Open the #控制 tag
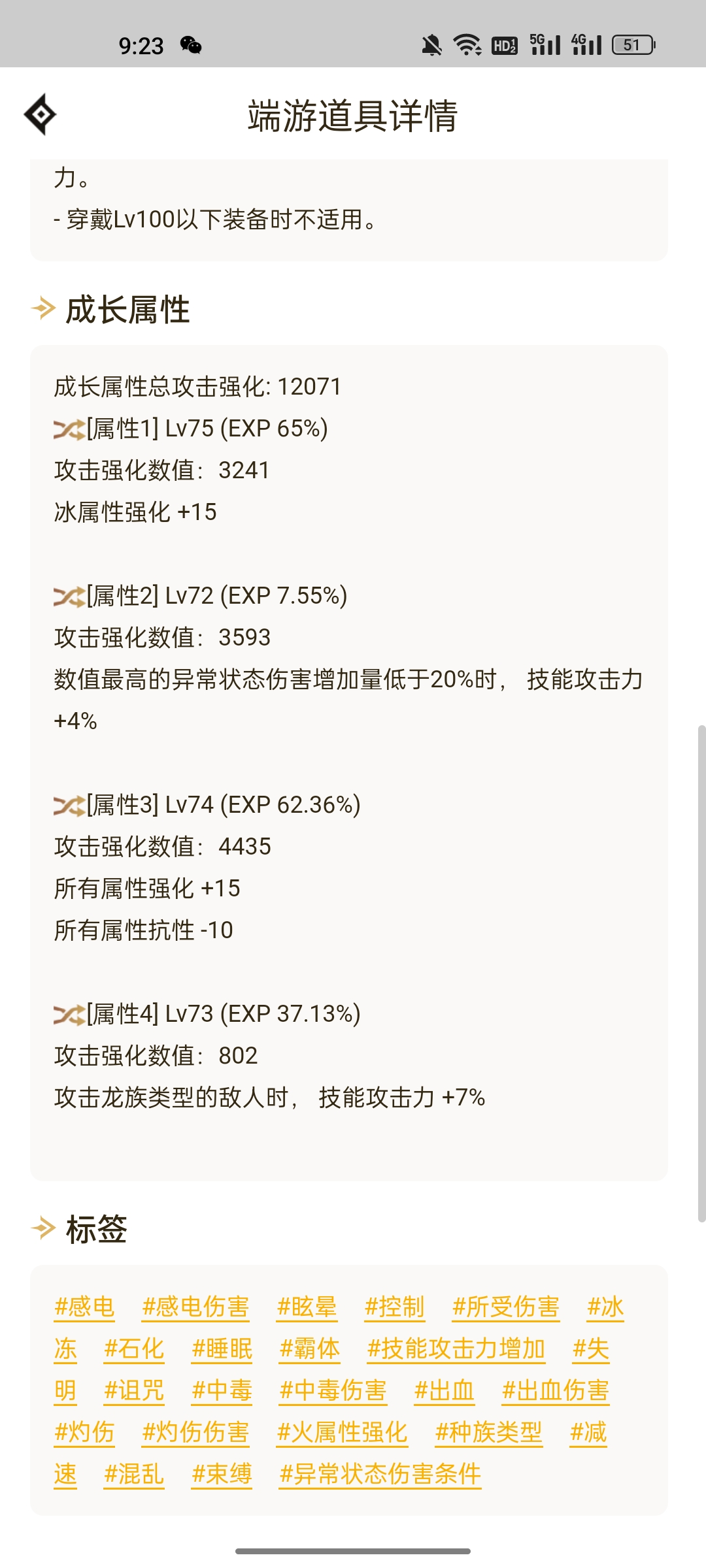Image resolution: width=706 pixels, height=1568 pixels. coord(394,1307)
